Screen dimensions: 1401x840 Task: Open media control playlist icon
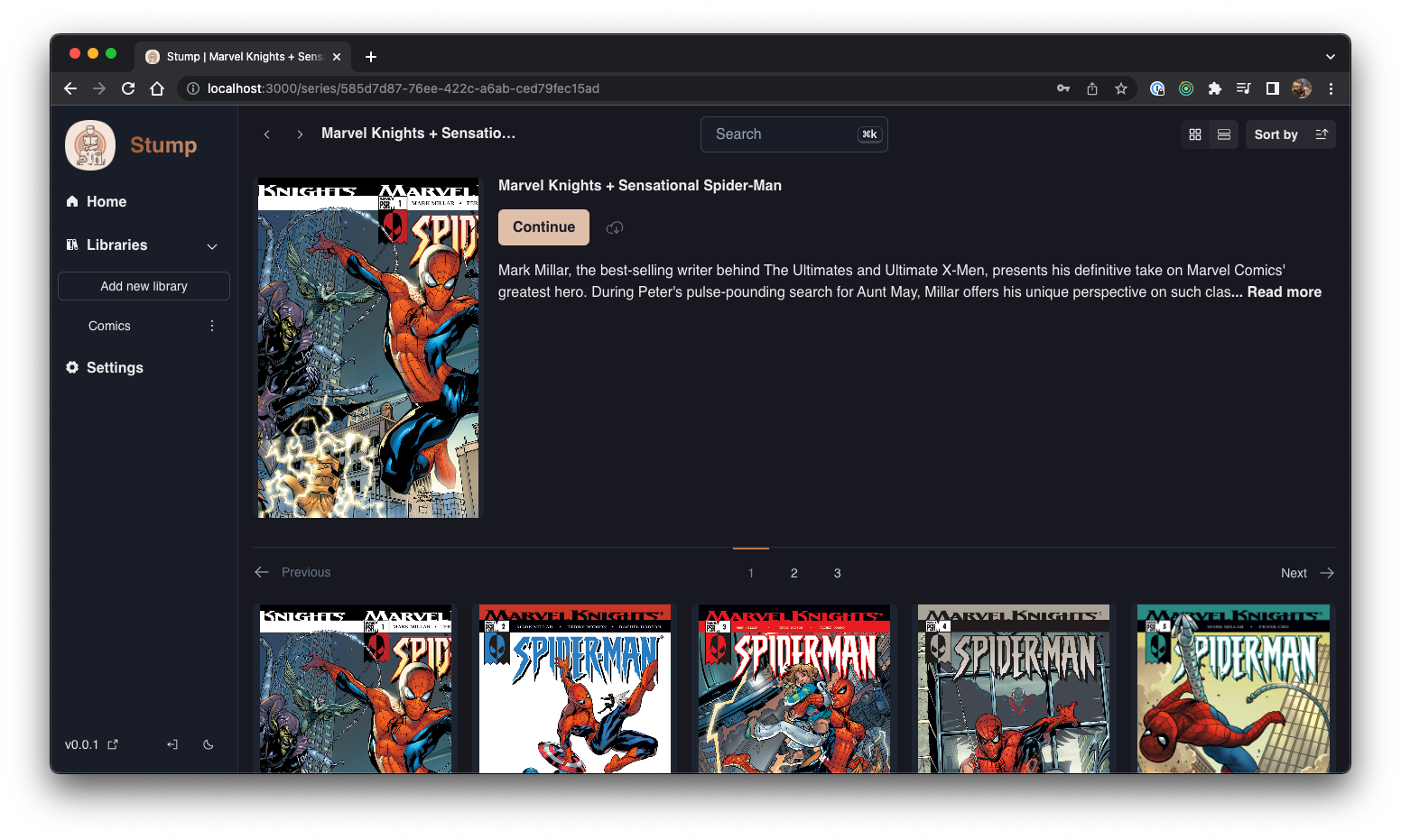(x=1244, y=88)
